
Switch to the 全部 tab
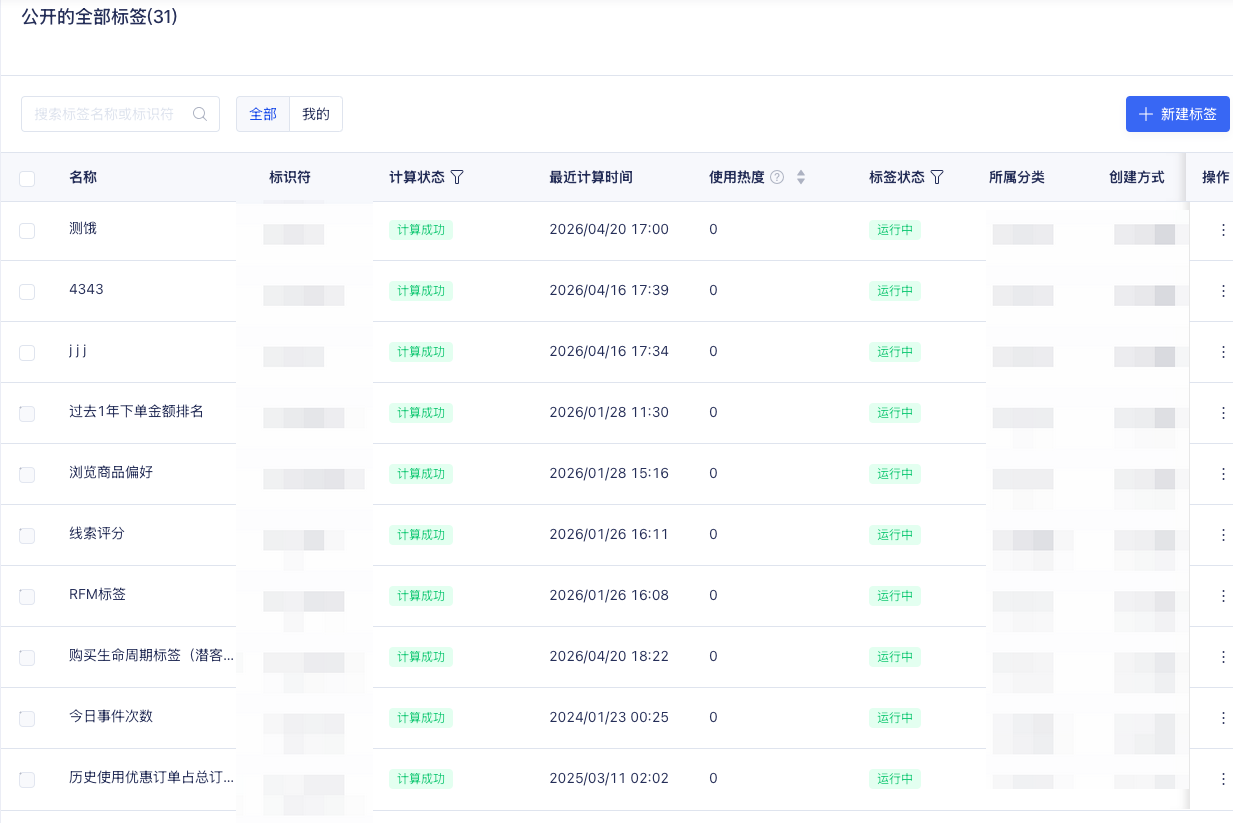pos(263,114)
